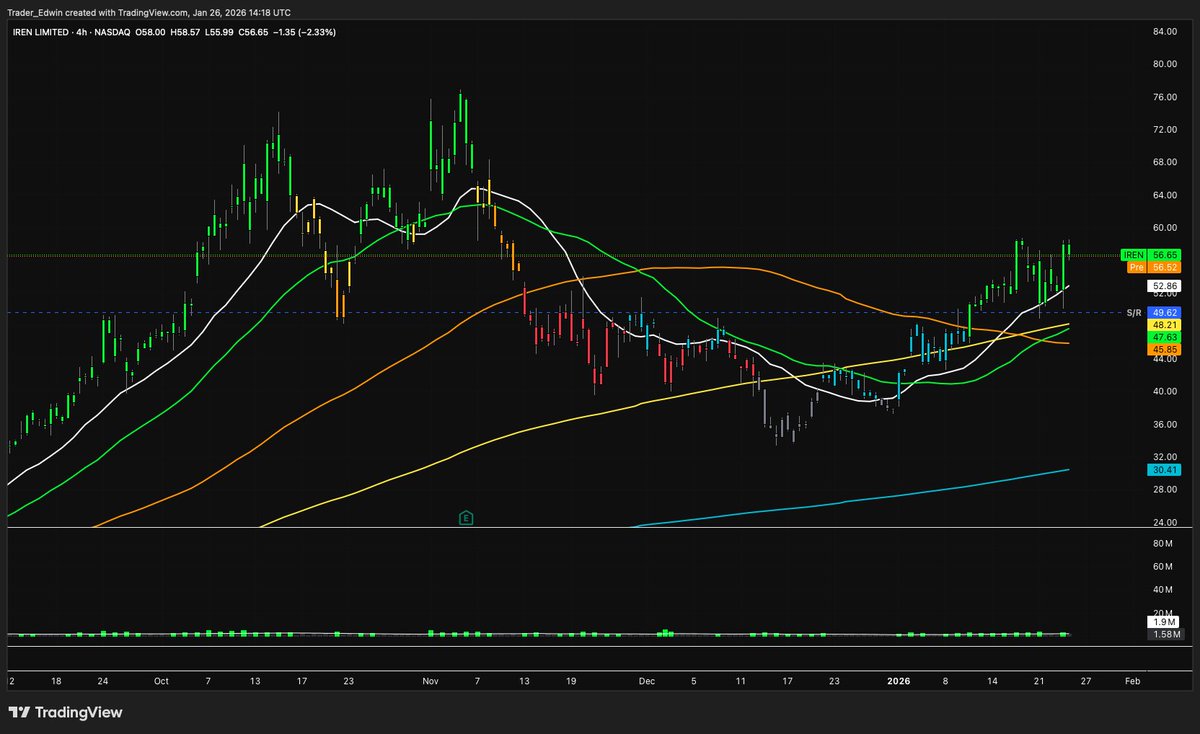Click the 1.58 M volume tag
This screenshot has width=1200, height=734.
(x=1166, y=634)
